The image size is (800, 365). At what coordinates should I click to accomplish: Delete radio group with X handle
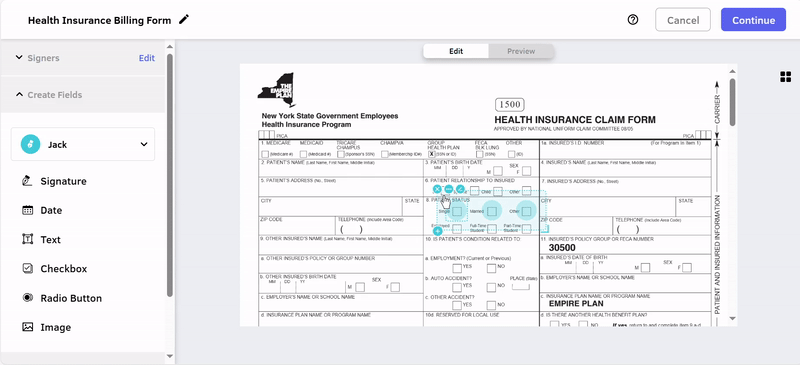tap(437, 189)
